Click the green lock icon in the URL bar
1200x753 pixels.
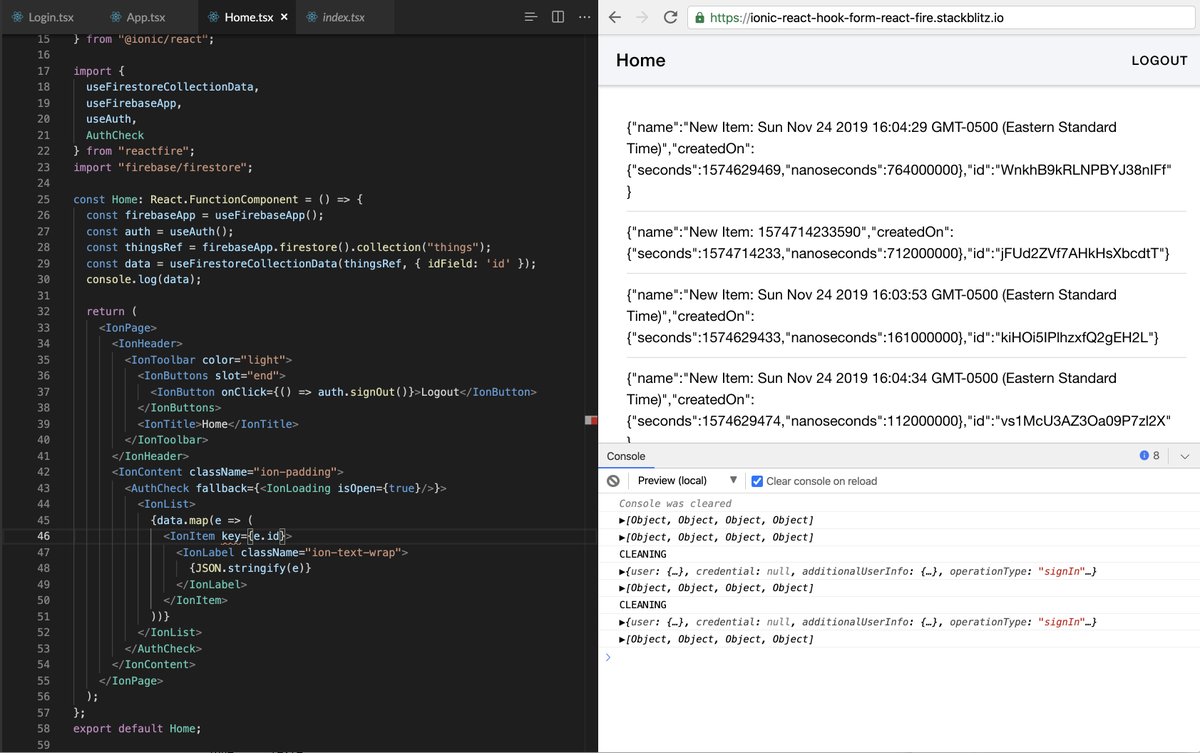pyautogui.click(x=700, y=18)
